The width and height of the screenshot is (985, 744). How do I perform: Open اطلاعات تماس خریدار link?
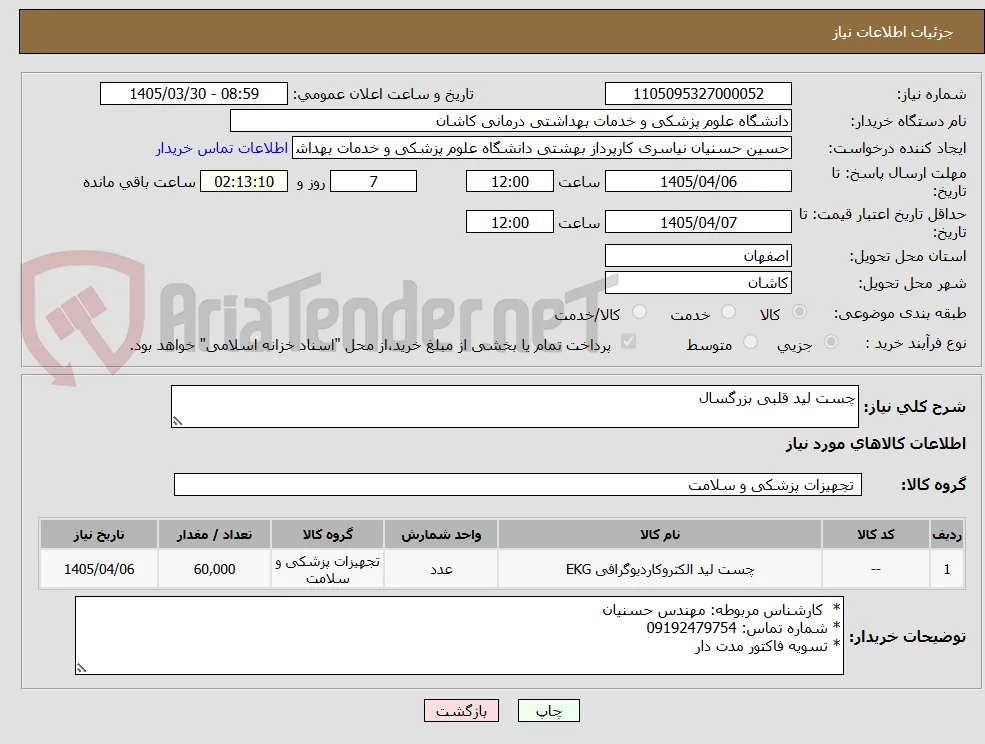[x=222, y=148]
